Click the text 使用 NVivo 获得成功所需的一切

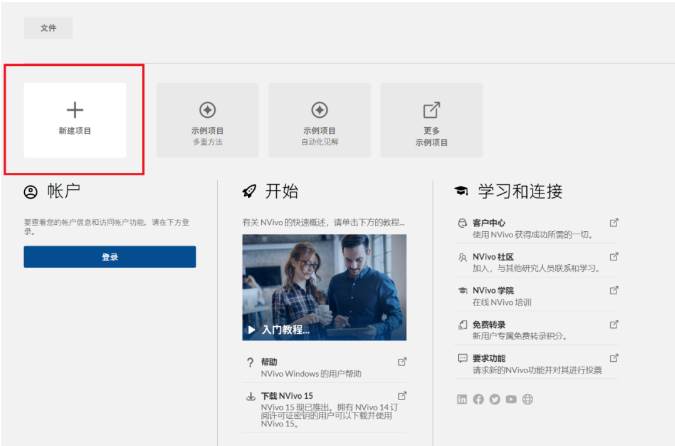tap(532, 235)
